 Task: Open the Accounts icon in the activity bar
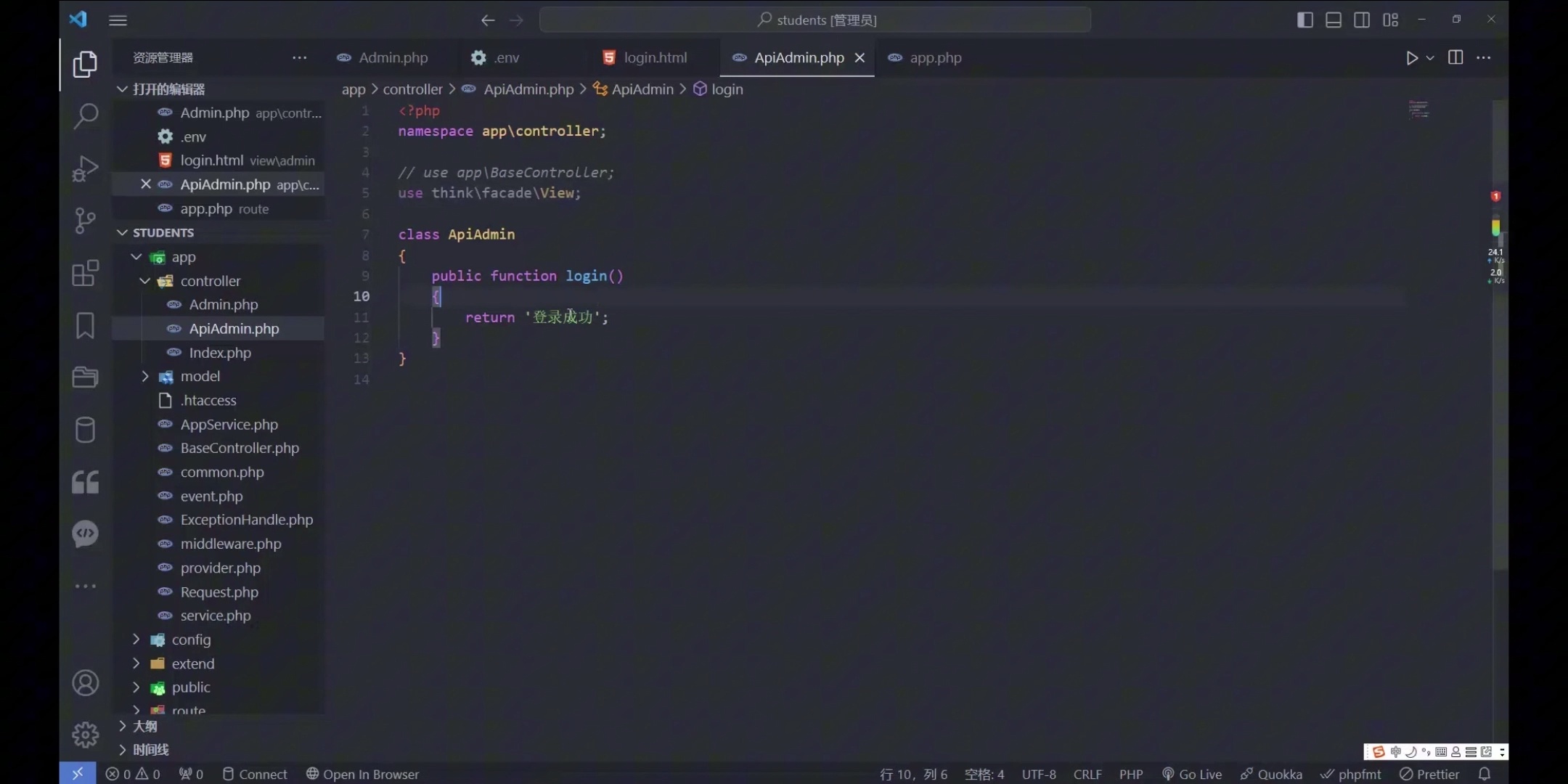(x=86, y=682)
